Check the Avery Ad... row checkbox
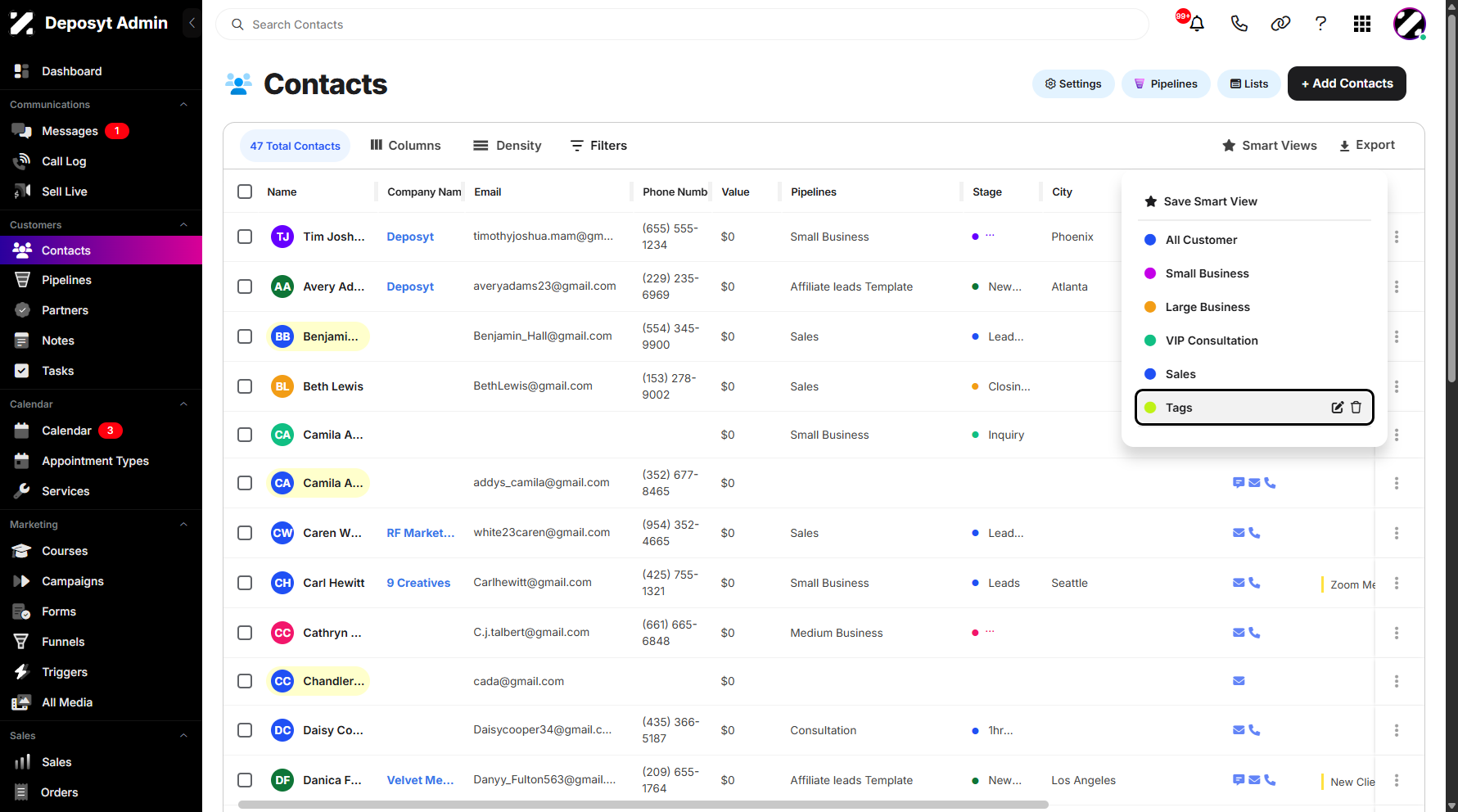The height and width of the screenshot is (812, 1458). [245, 286]
